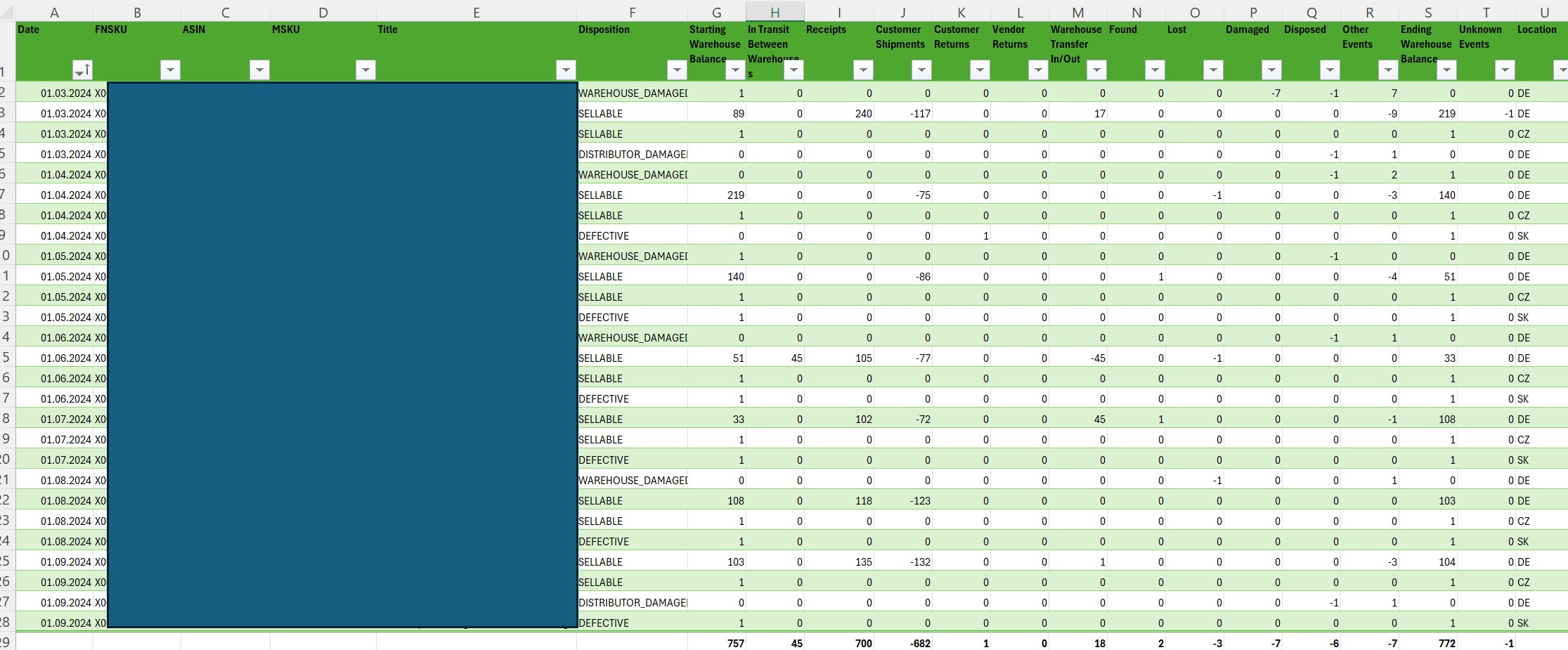1568x650 pixels.
Task: Open the Vendor Returns filter dropdown
Action: click(1038, 70)
